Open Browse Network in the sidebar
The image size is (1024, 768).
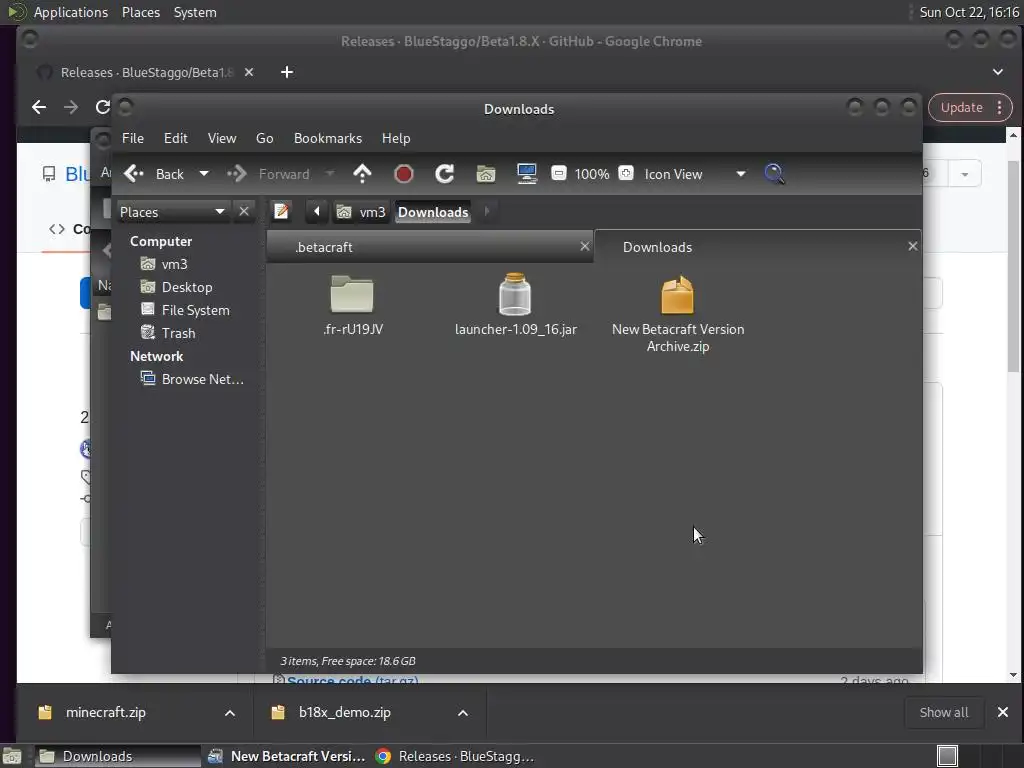click(x=202, y=379)
